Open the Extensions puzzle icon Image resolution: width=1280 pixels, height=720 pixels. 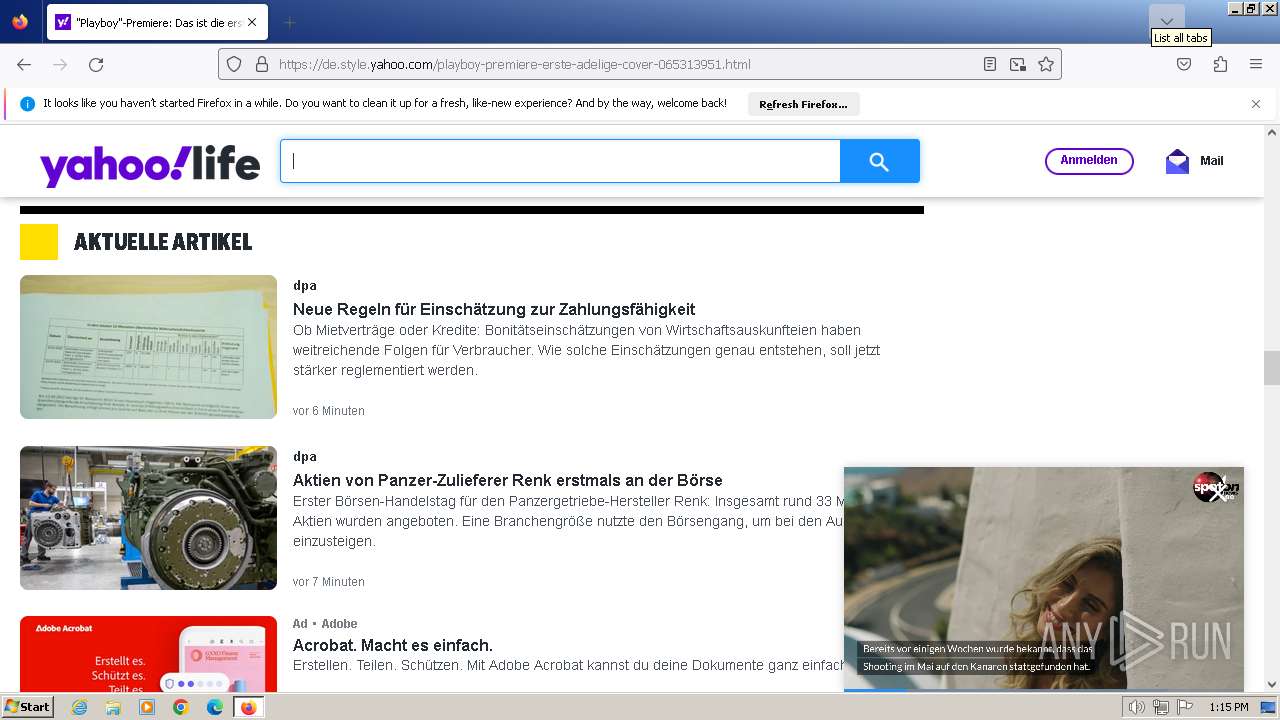click(1220, 64)
